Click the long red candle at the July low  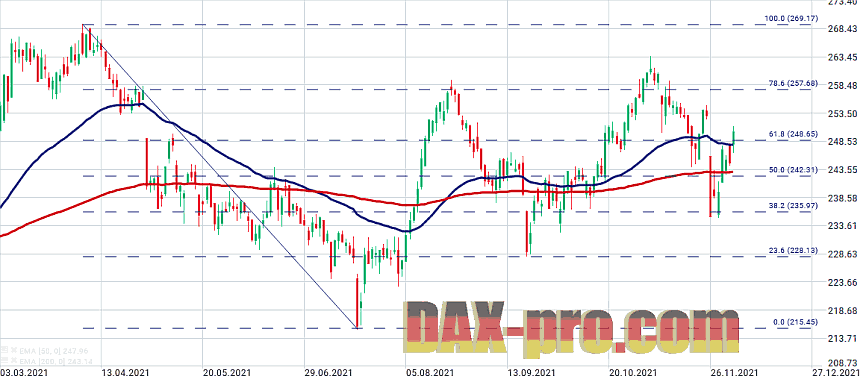pos(357,302)
